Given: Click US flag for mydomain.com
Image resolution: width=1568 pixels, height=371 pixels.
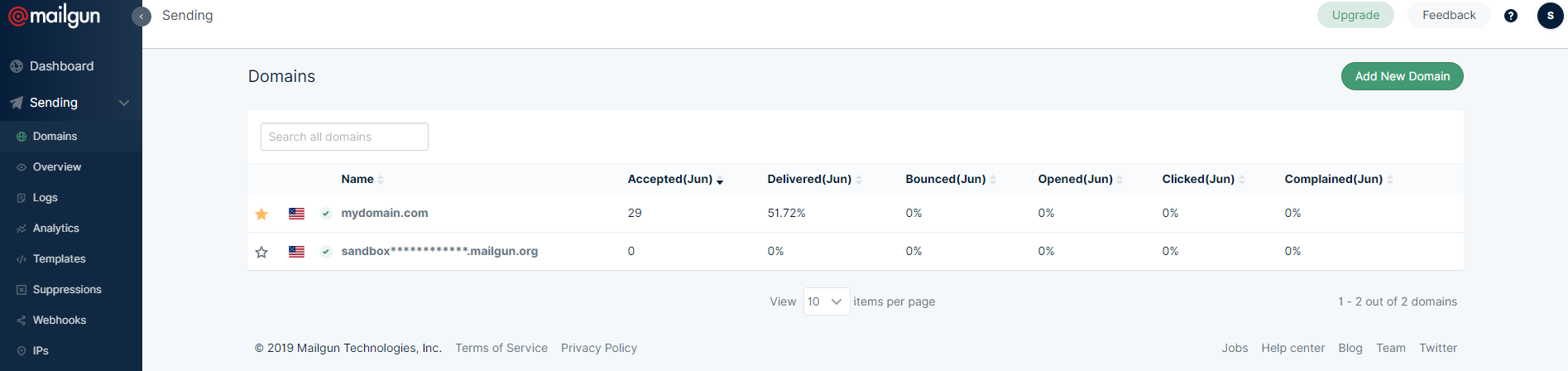Looking at the screenshot, I should click(296, 214).
